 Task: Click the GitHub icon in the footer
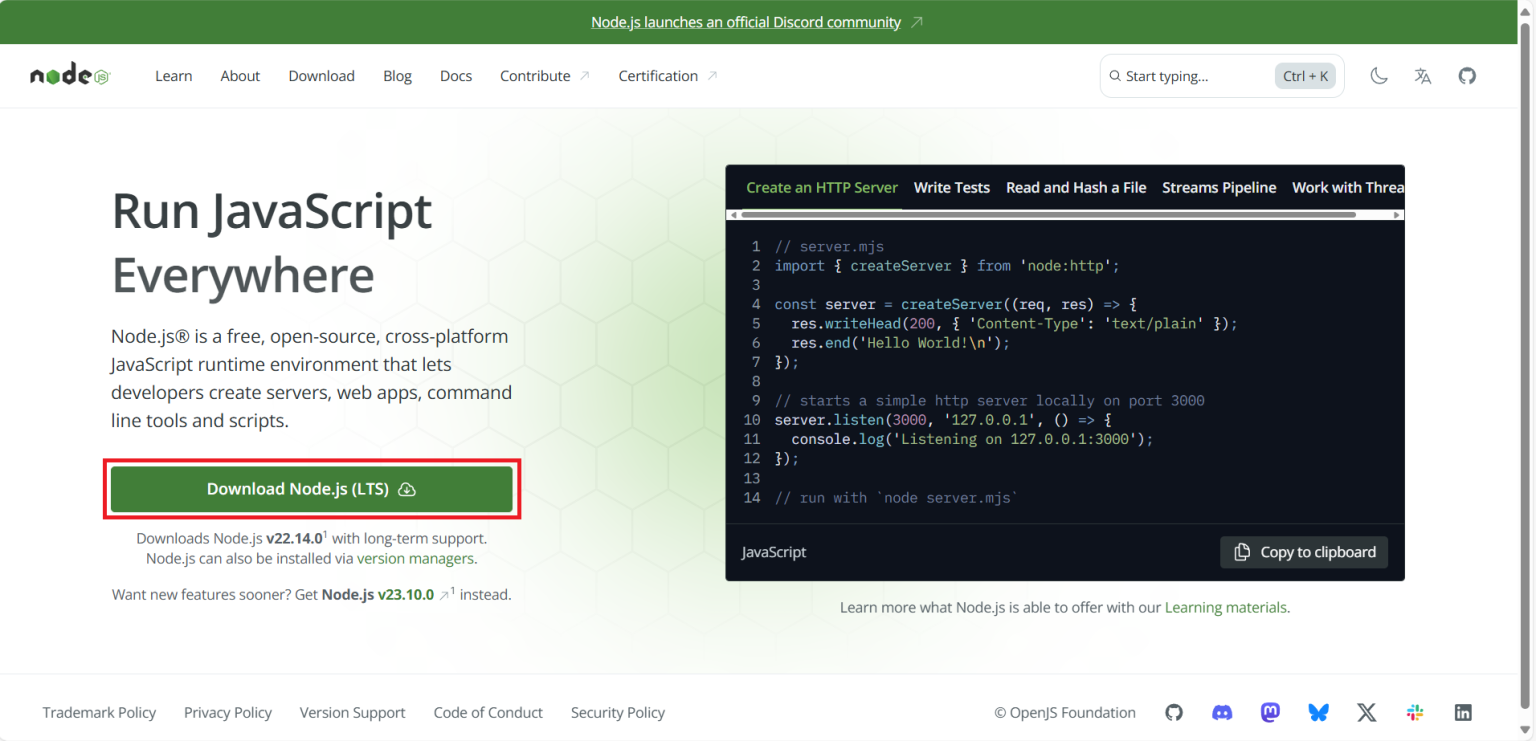pos(1173,712)
